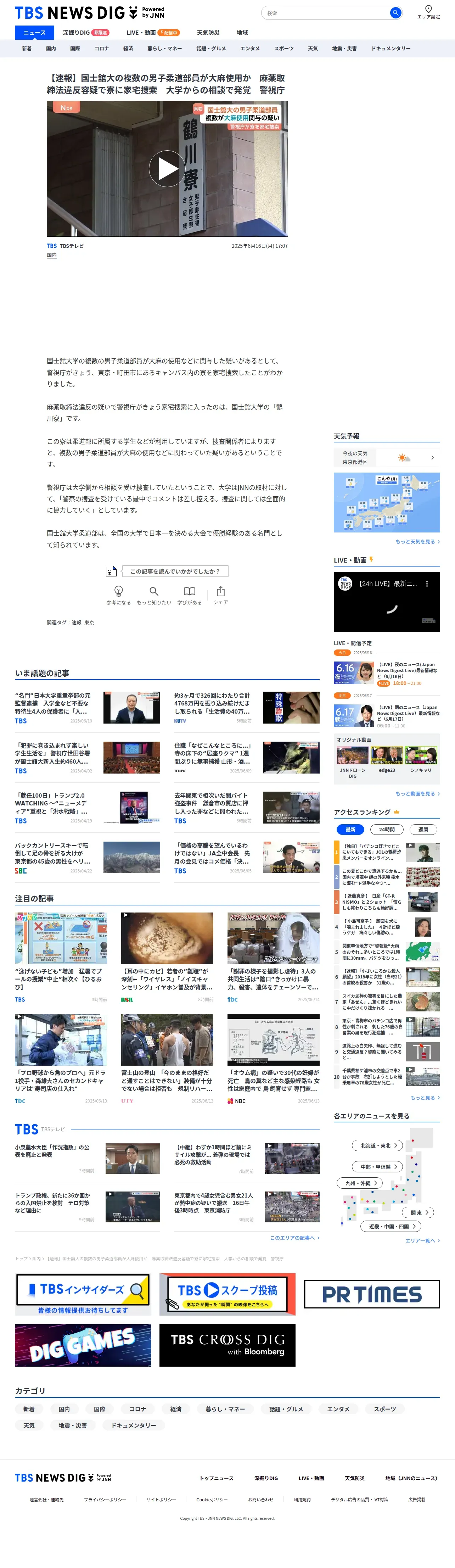The width and height of the screenshot is (455, 1568).
Task: Open もっと見る under access ranking
Action: (425, 1098)
